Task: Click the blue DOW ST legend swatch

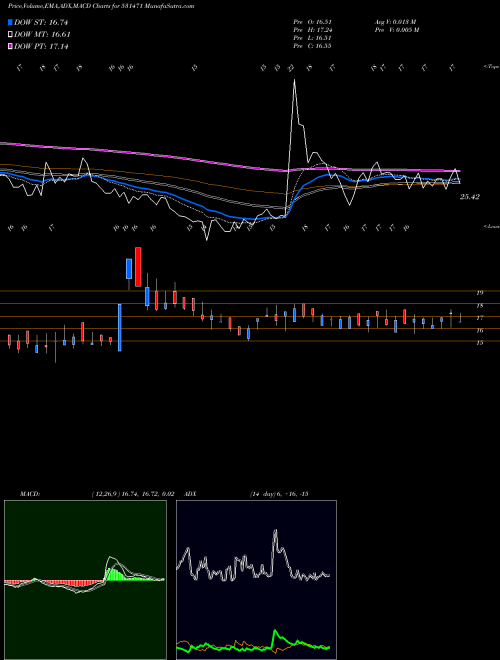Action: coord(10,22)
